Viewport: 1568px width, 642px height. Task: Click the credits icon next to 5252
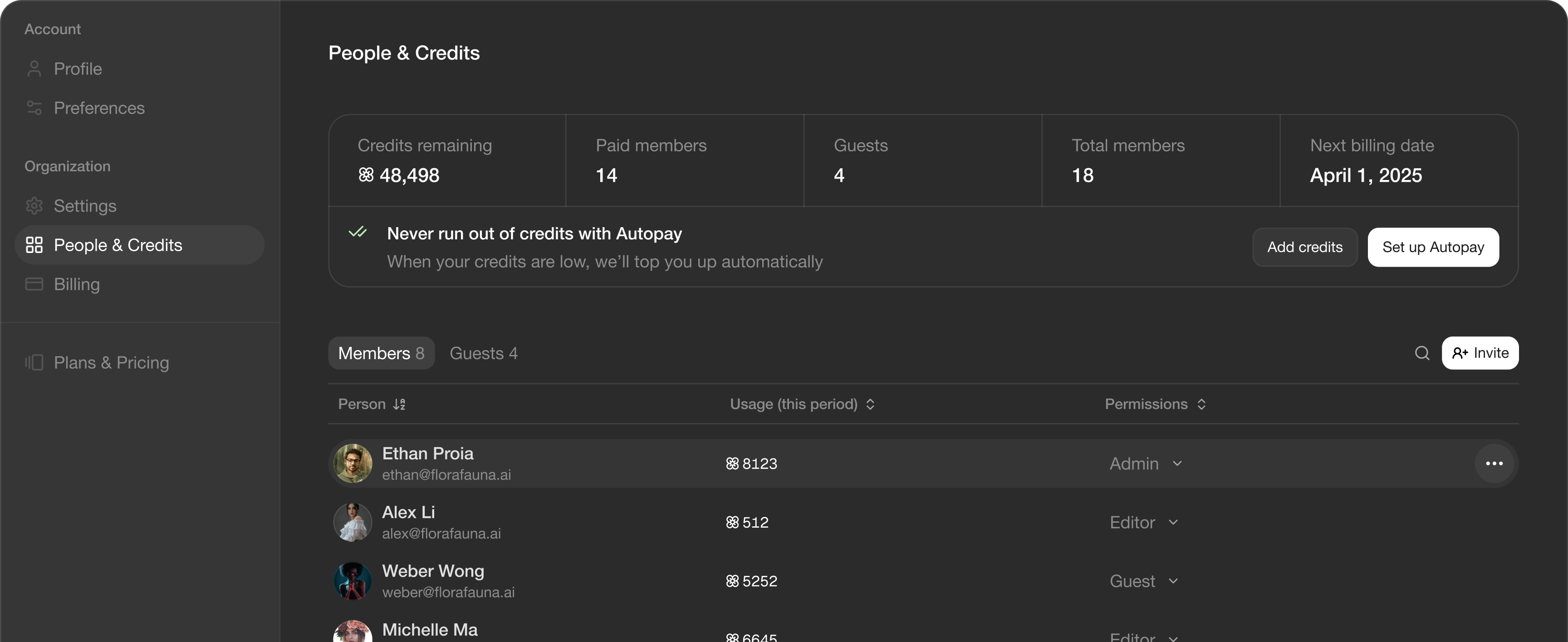732,582
